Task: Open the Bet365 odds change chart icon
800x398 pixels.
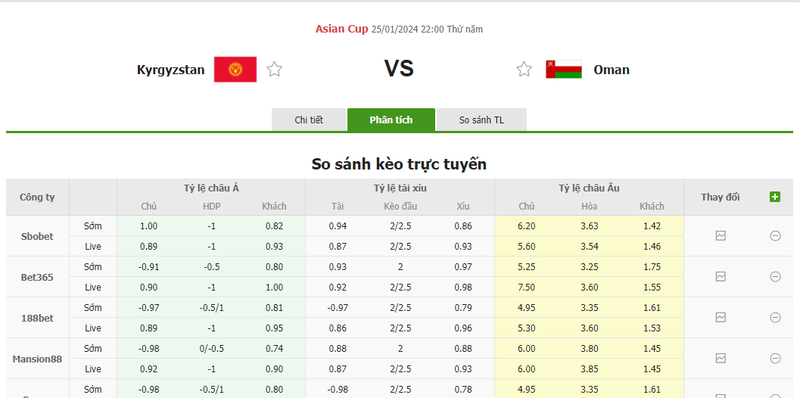Action: (720, 277)
